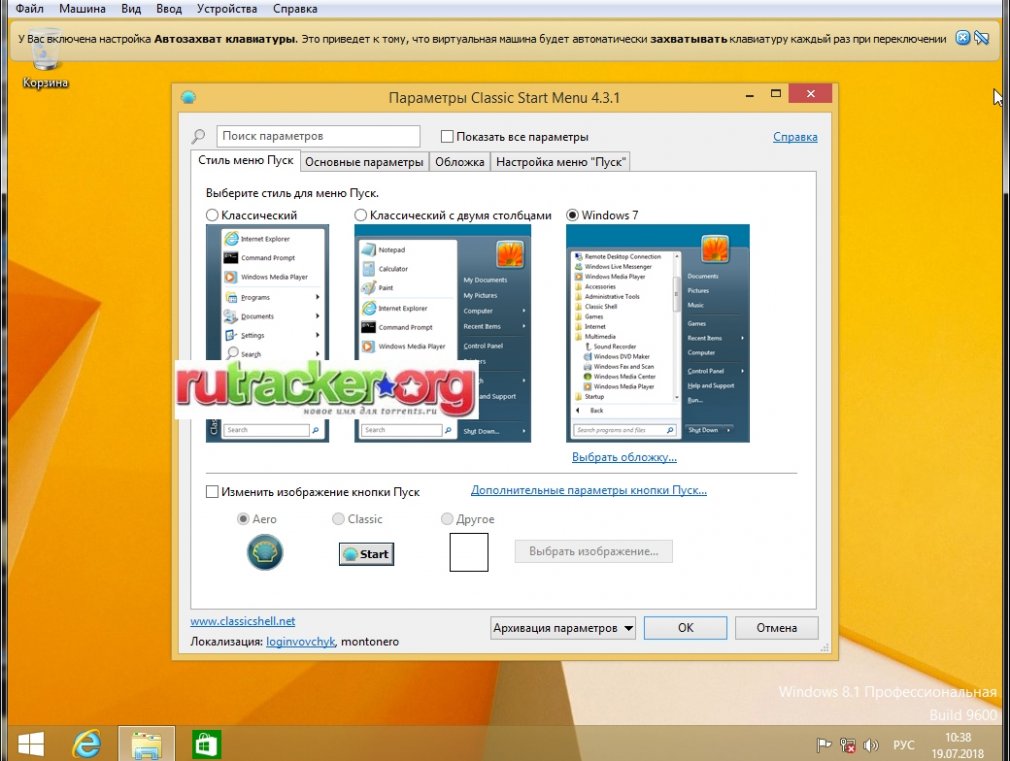Screen dimensions: 1010x761
Task: Follow the Справка help link in the dialog
Action: tap(795, 137)
